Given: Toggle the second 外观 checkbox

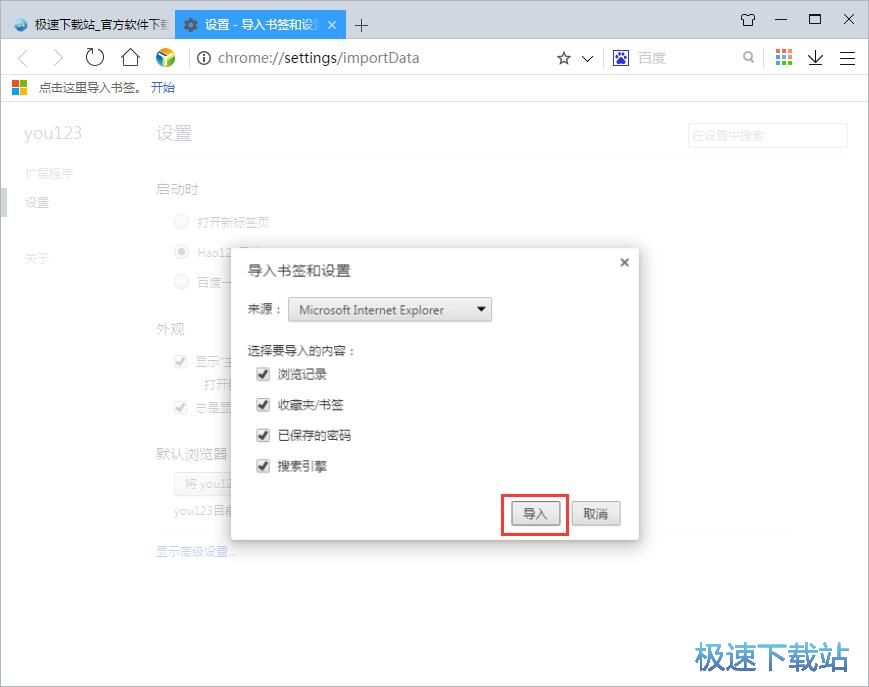Looking at the screenshot, I should (x=180, y=407).
